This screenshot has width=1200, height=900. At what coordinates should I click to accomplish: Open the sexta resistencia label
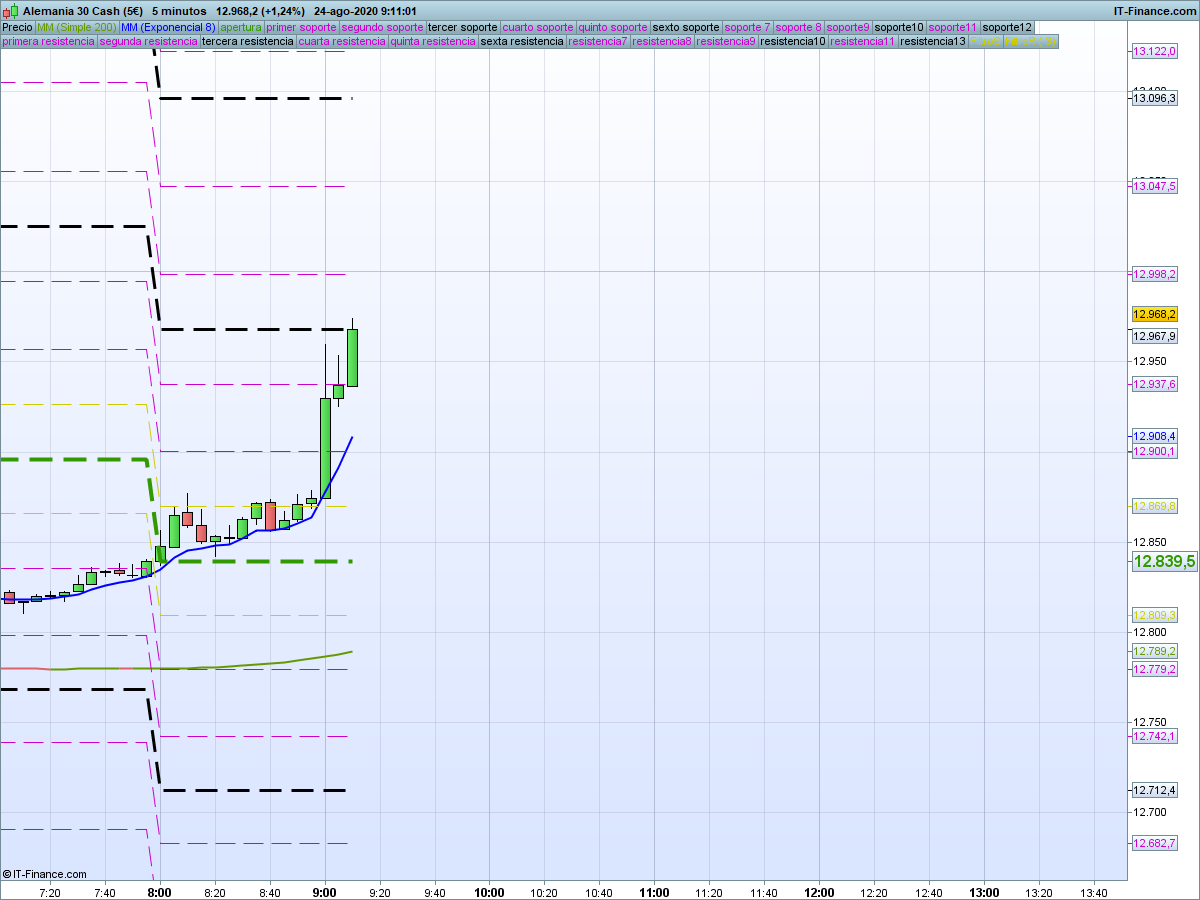click(x=521, y=42)
